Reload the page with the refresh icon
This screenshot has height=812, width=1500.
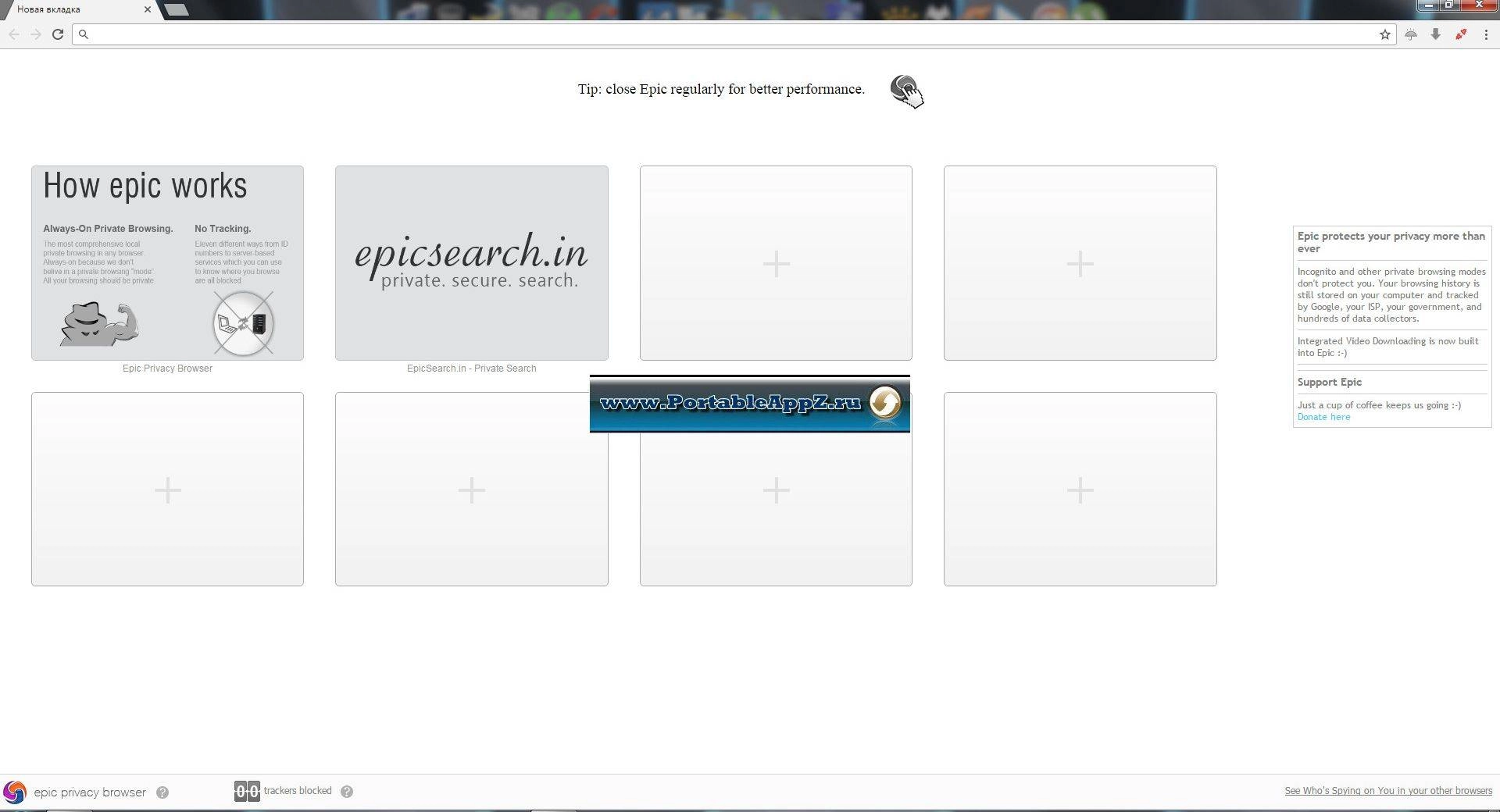coord(58,34)
